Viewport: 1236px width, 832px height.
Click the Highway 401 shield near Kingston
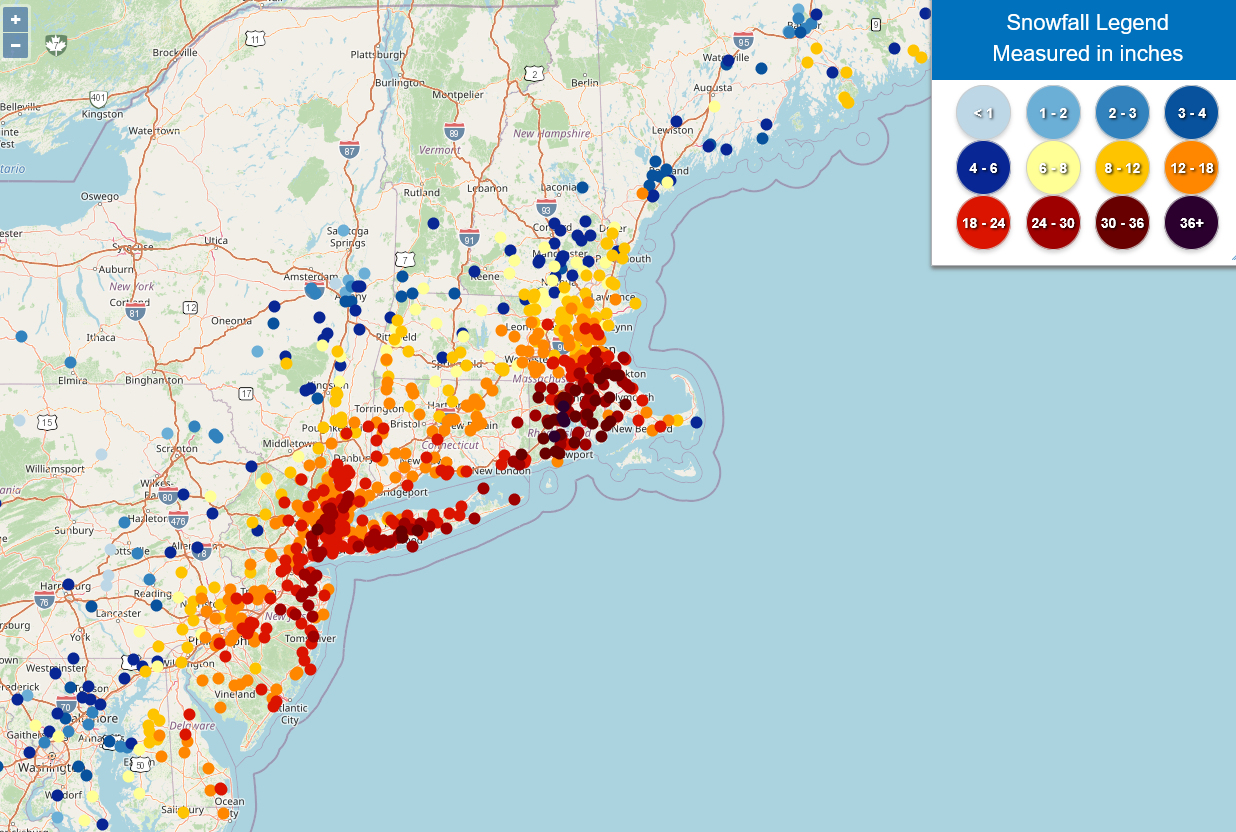[x=98, y=98]
